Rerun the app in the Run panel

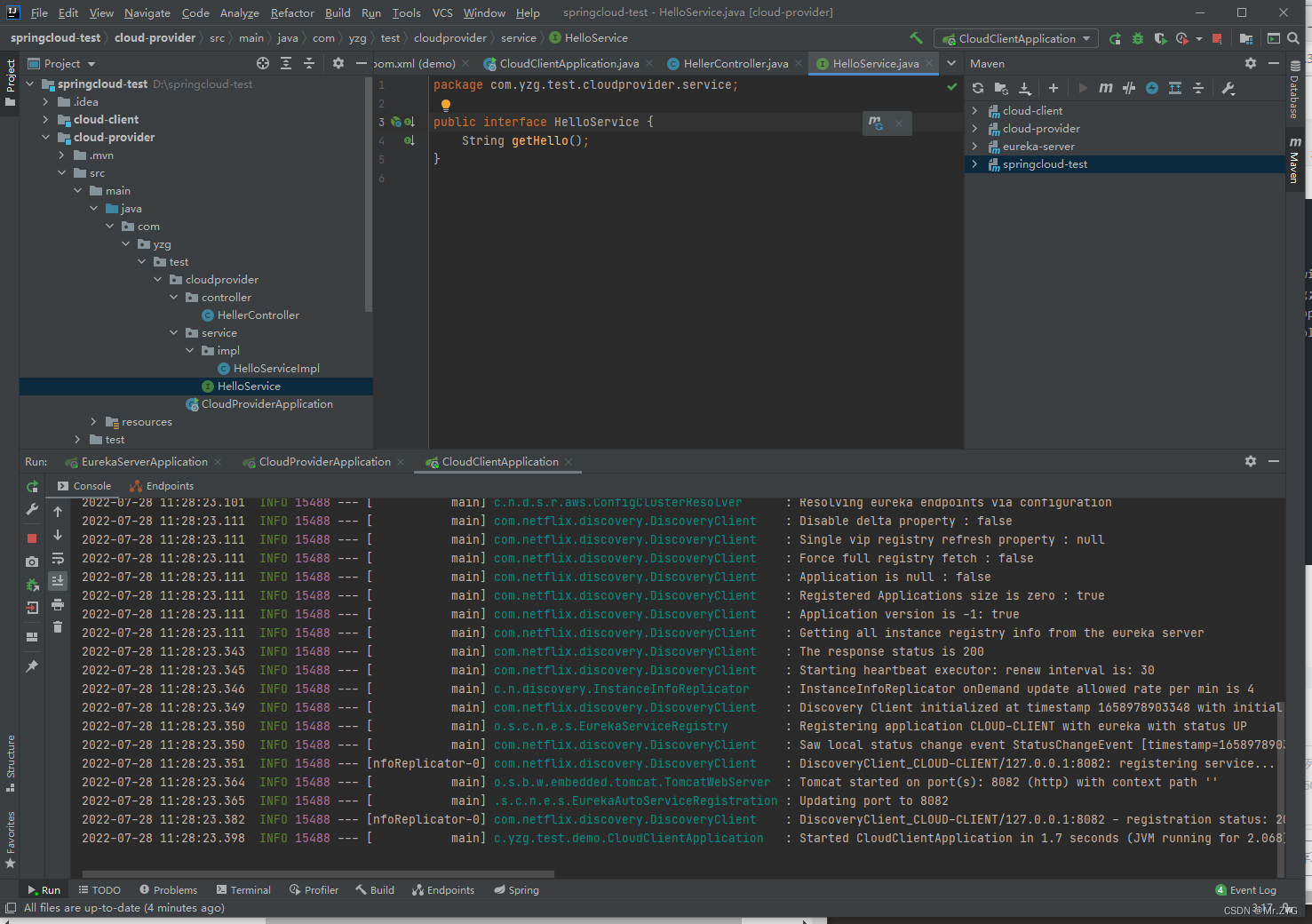coord(32,487)
